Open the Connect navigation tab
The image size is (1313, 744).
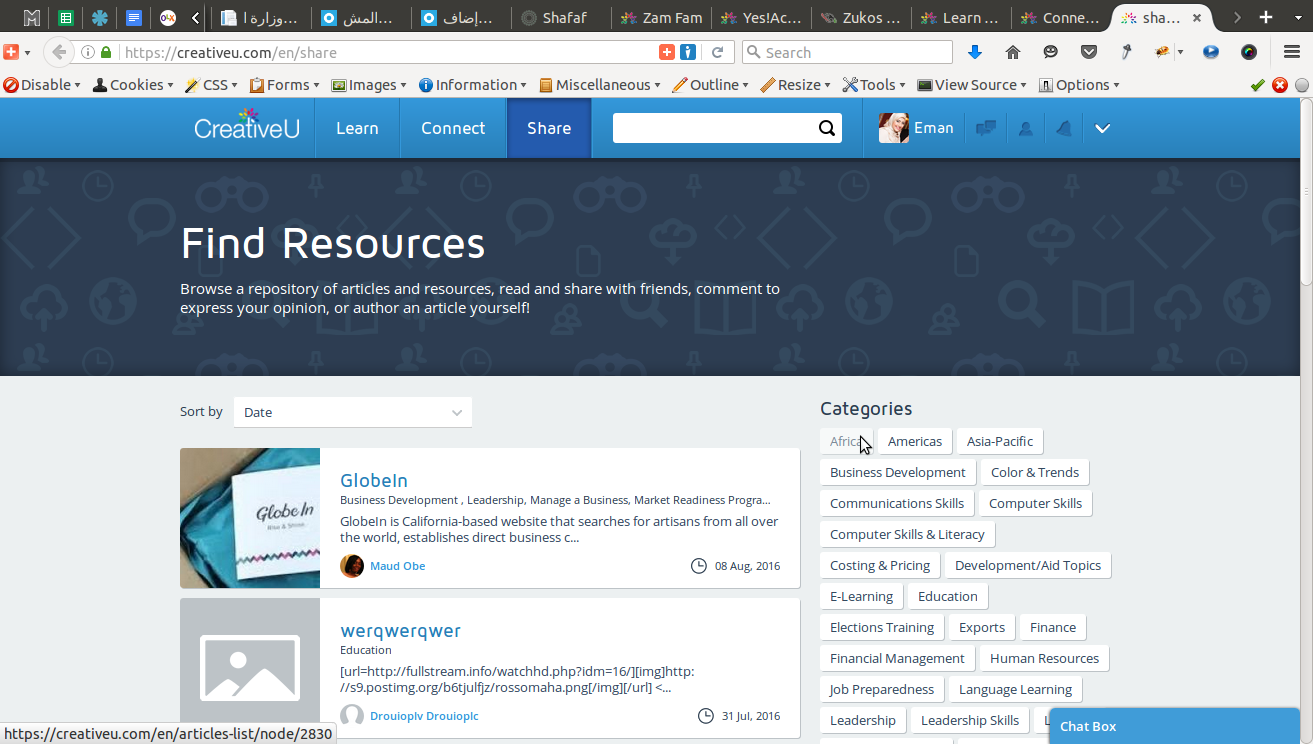(x=453, y=128)
